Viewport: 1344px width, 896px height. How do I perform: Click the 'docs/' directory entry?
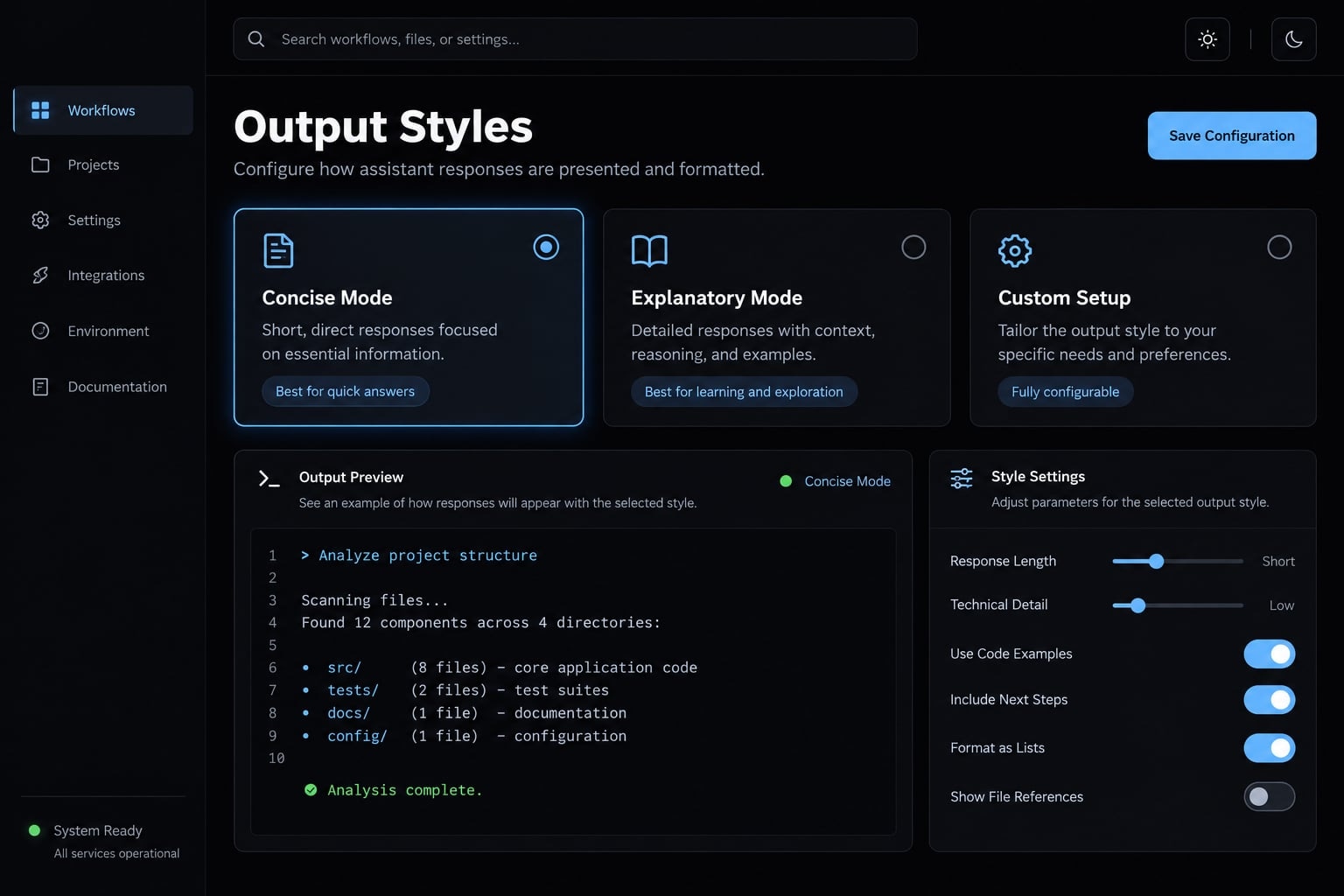coord(464,713)
